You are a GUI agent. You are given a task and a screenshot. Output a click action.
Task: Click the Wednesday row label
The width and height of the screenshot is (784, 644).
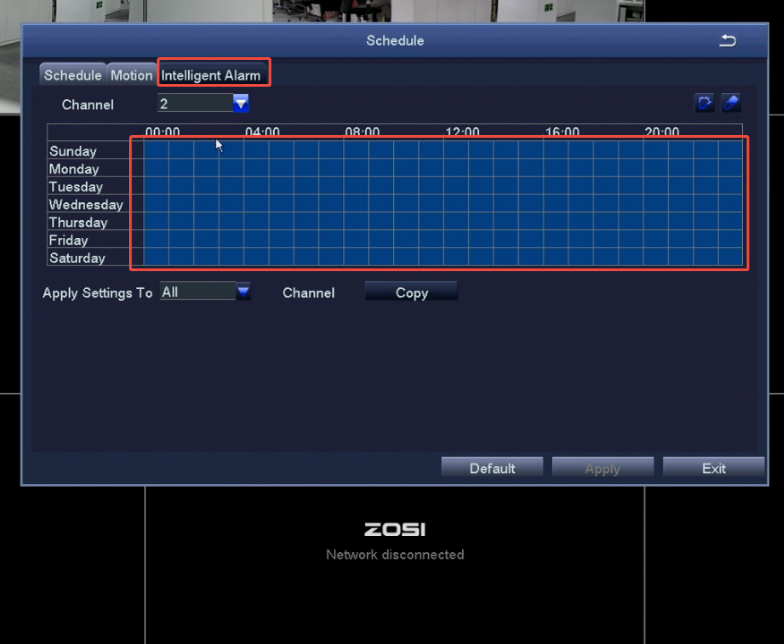(x=86, y=205)
